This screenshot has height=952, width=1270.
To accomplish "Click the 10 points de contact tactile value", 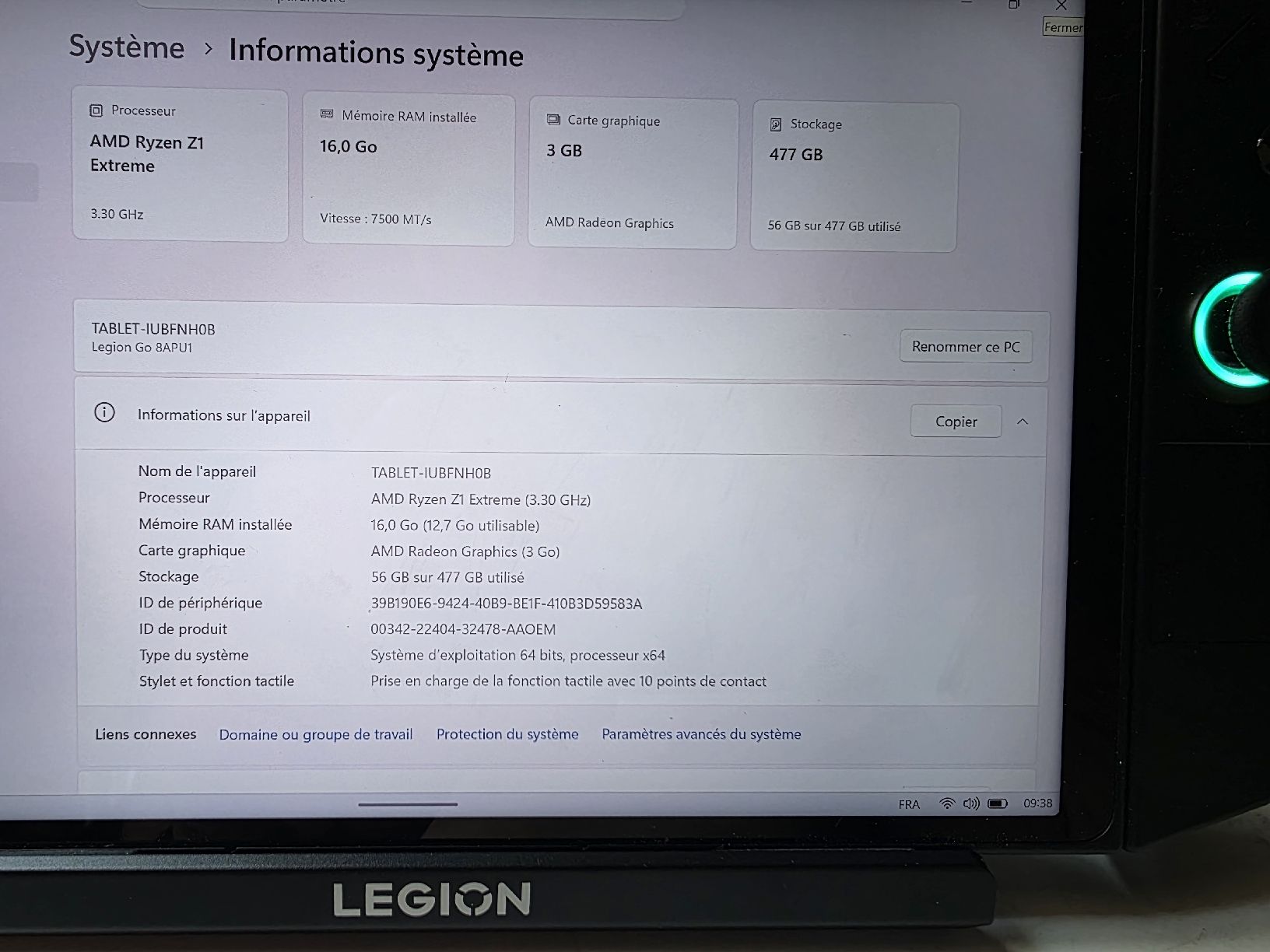I will coord(568,681).
